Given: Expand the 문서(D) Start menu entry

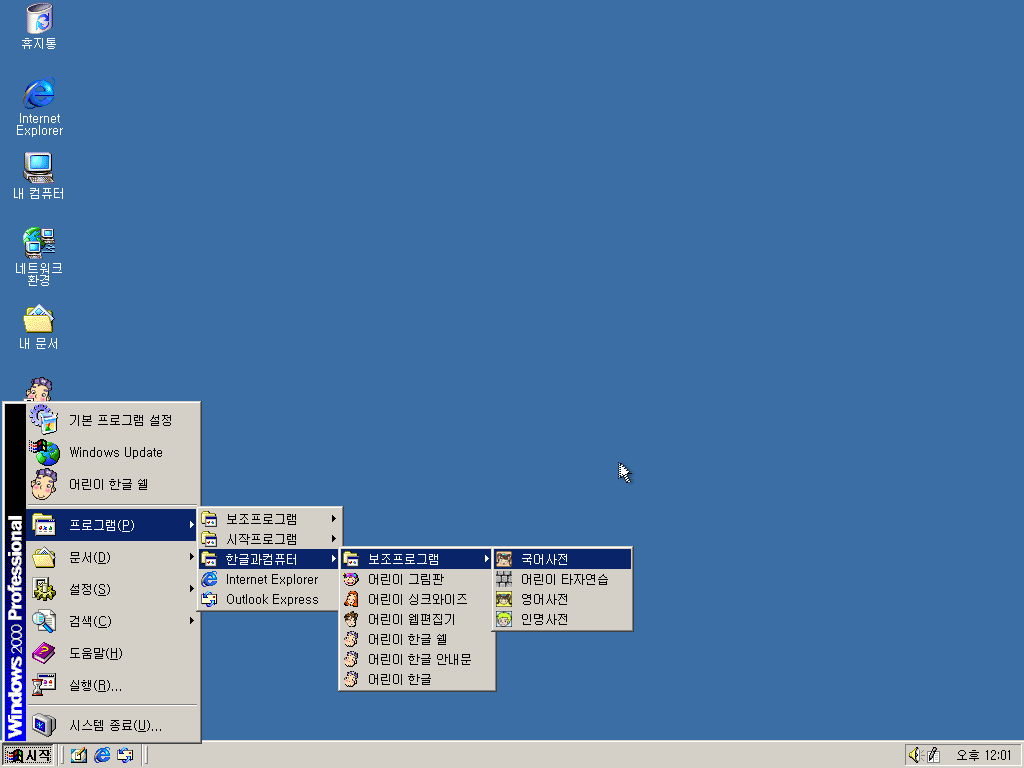Looking at the screenshot, I should (x=112, y=557).
